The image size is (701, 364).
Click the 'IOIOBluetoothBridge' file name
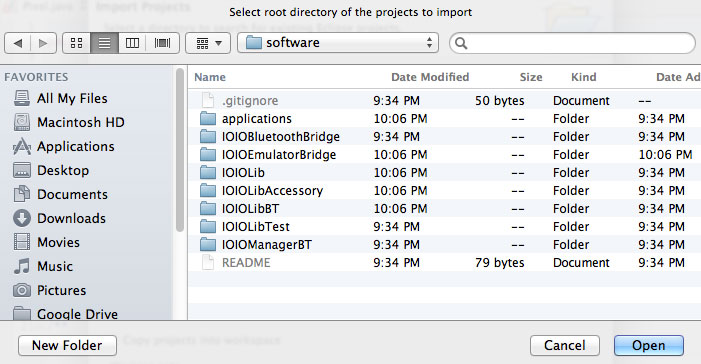click(x=281, y=137)
